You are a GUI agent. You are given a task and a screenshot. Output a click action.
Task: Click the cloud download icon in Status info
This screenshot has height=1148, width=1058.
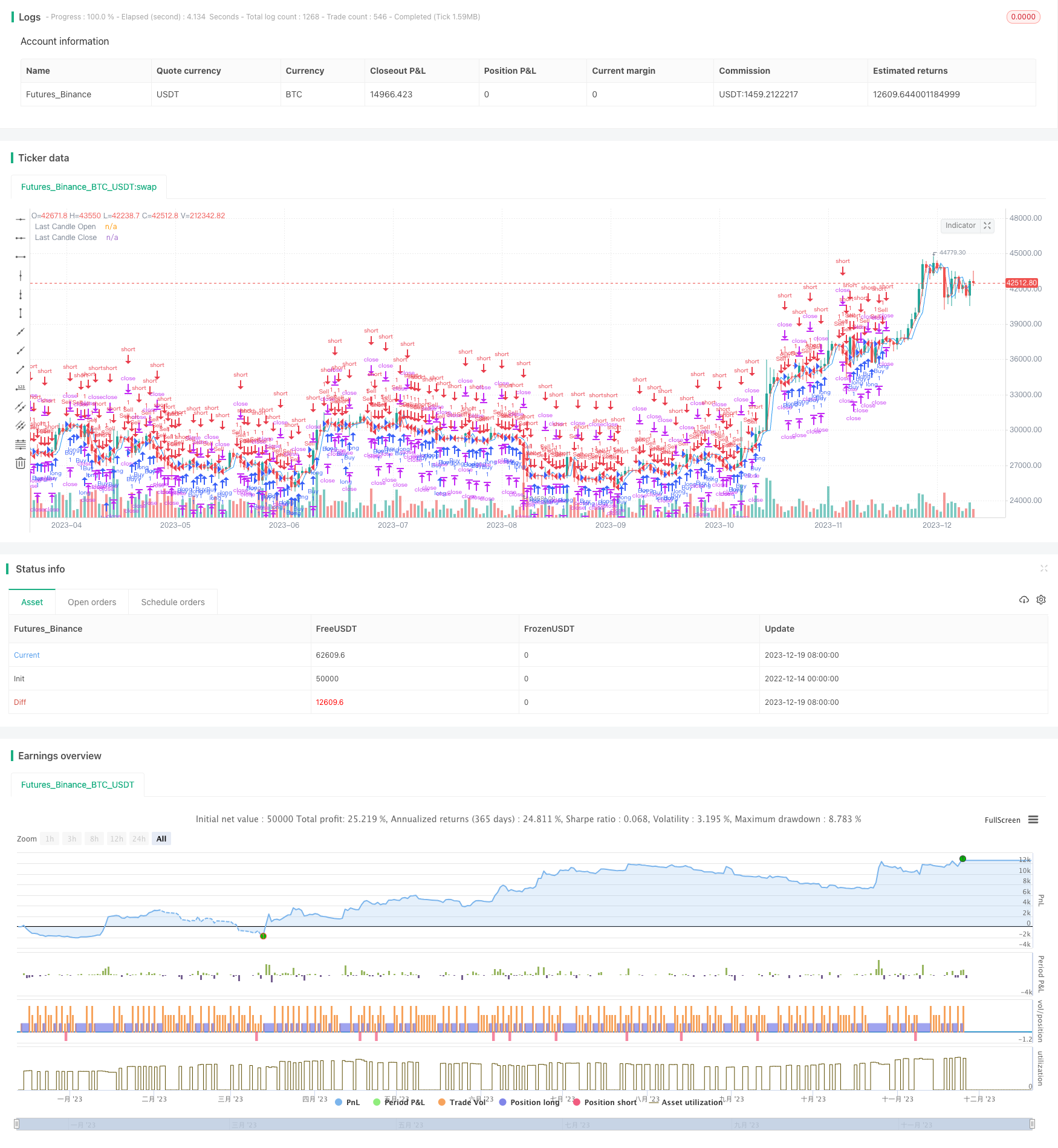[1024, 600]
